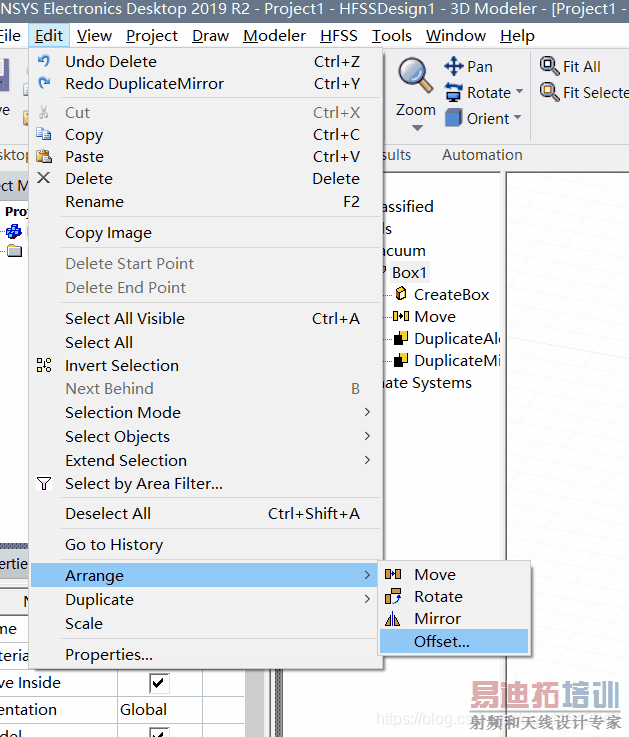Open the View menu
The width and height of the screenshot is (629, 737).
[94, 36]
